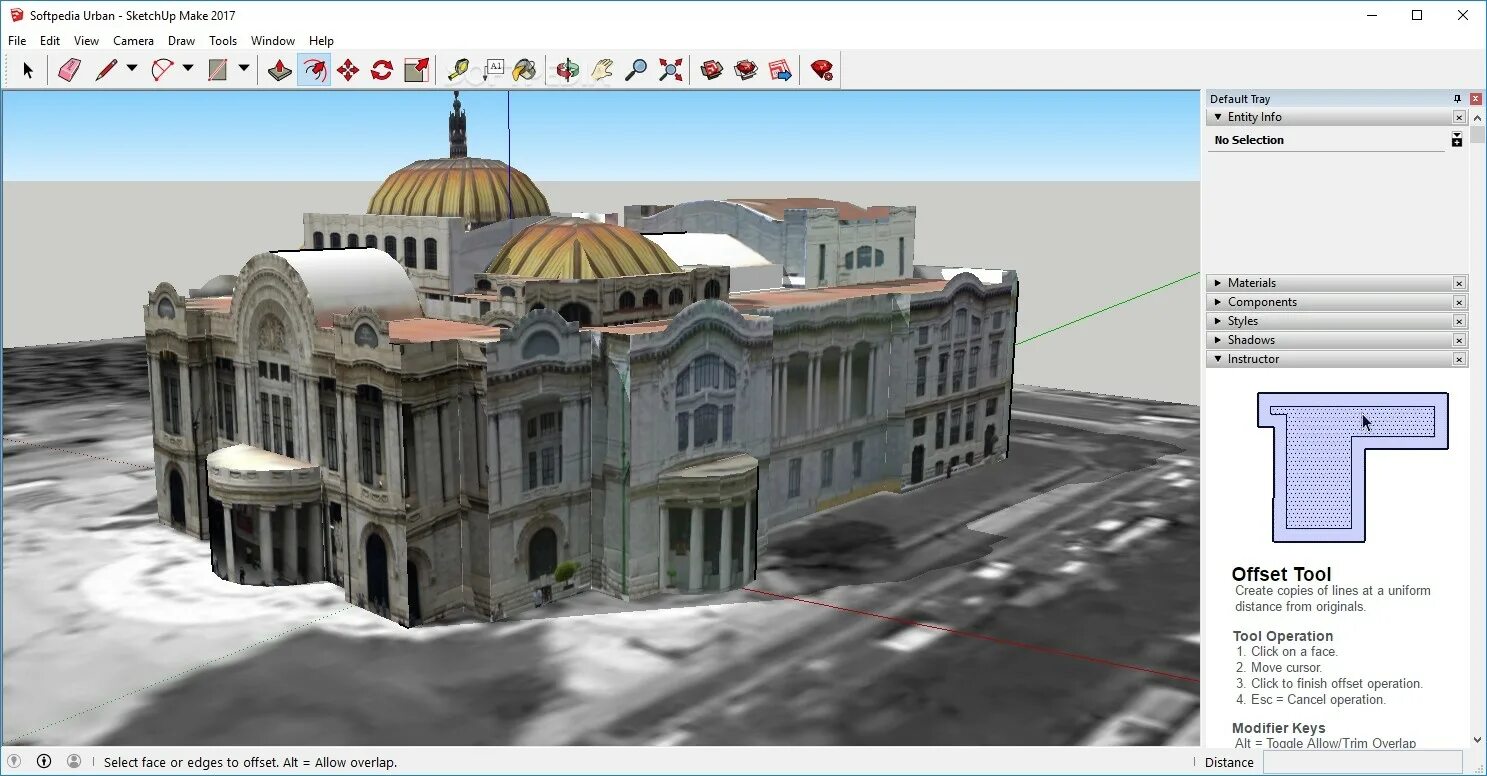The width and height of the screenshot is (1487, 776).
Task: Activate the Orbit camera tool
Action: click(x=568, y=70)
